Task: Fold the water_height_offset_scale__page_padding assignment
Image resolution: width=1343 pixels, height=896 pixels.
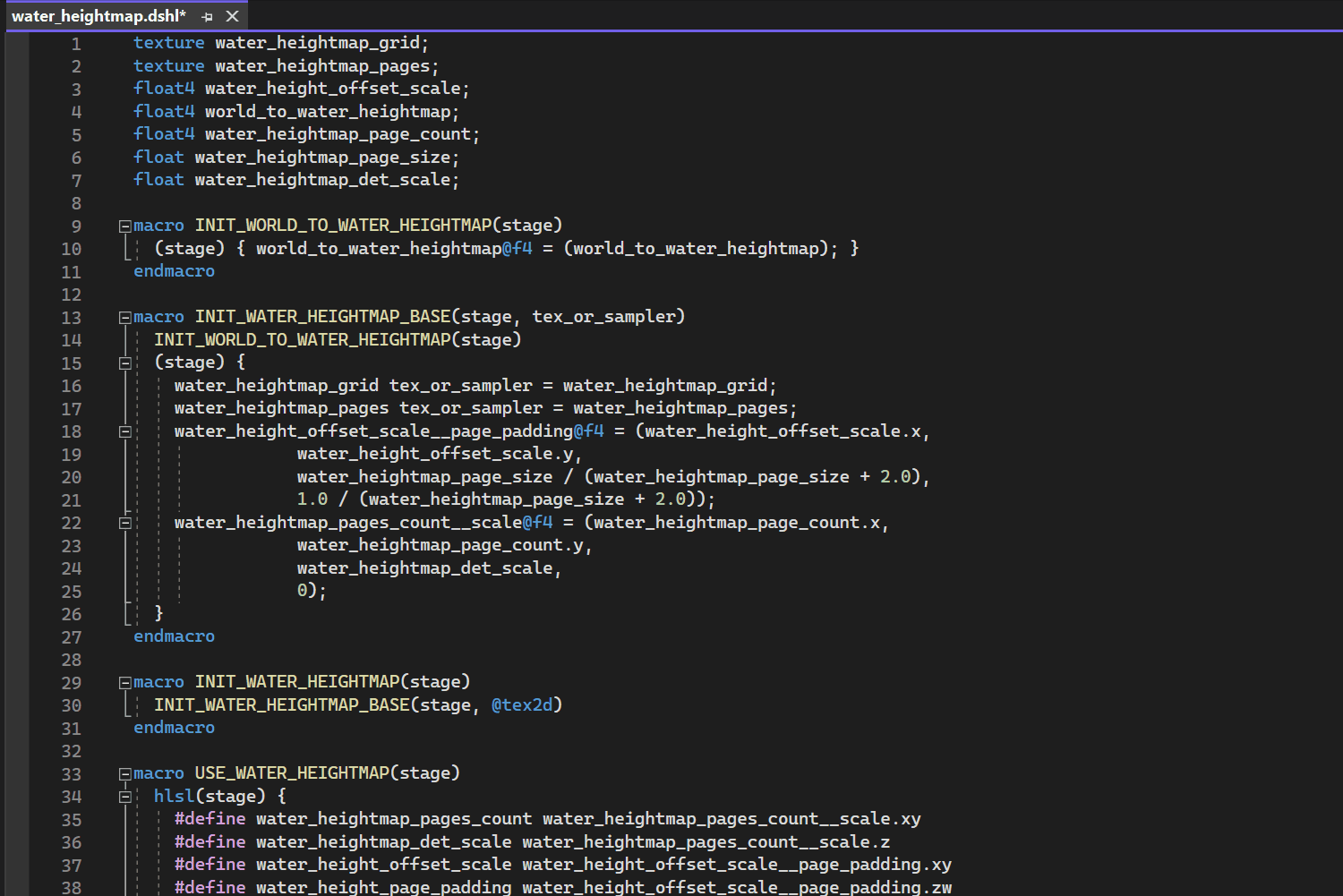Action: click(x=125, y=431)
